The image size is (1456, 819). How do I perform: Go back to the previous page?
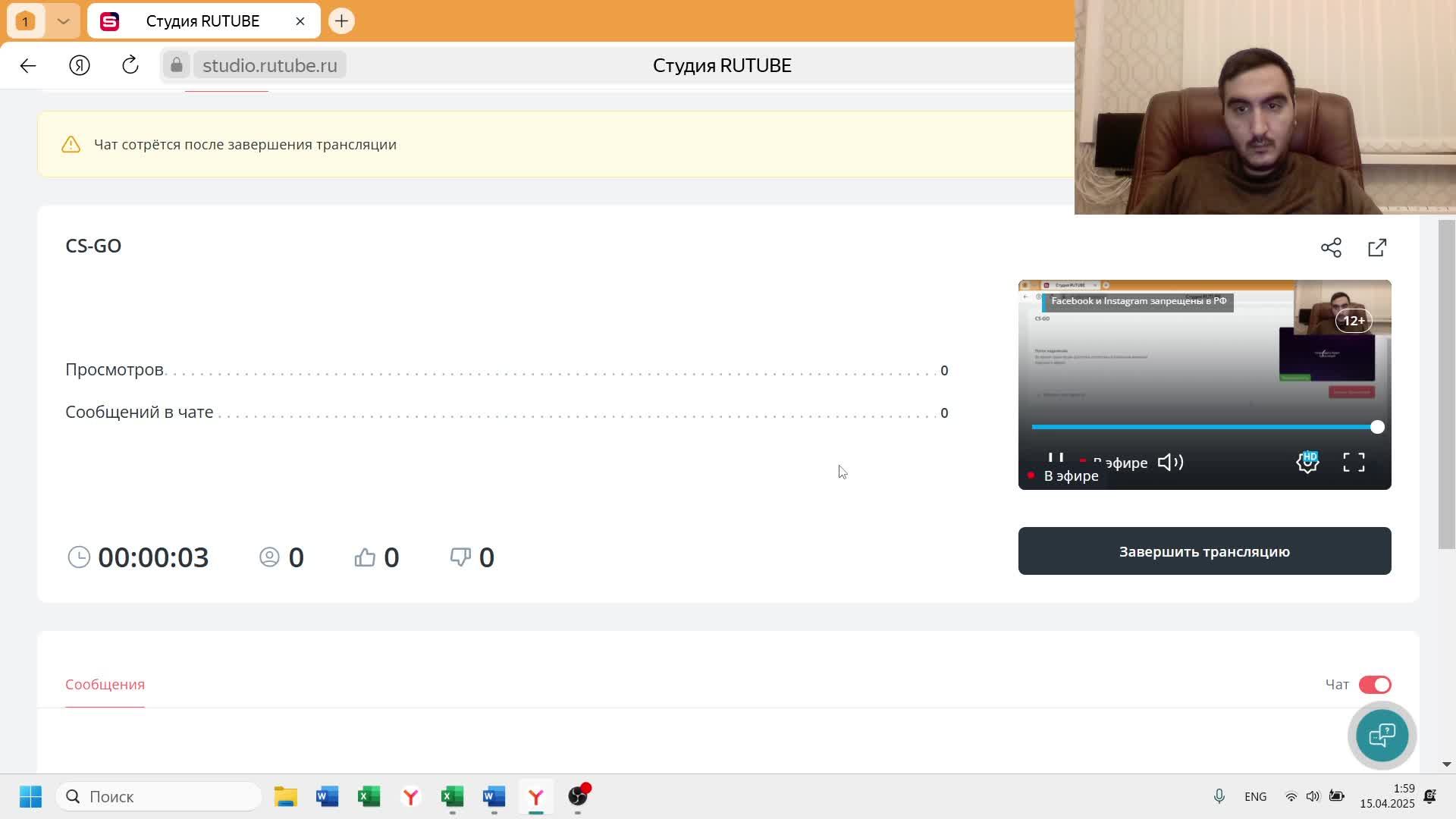coord(28,66)
